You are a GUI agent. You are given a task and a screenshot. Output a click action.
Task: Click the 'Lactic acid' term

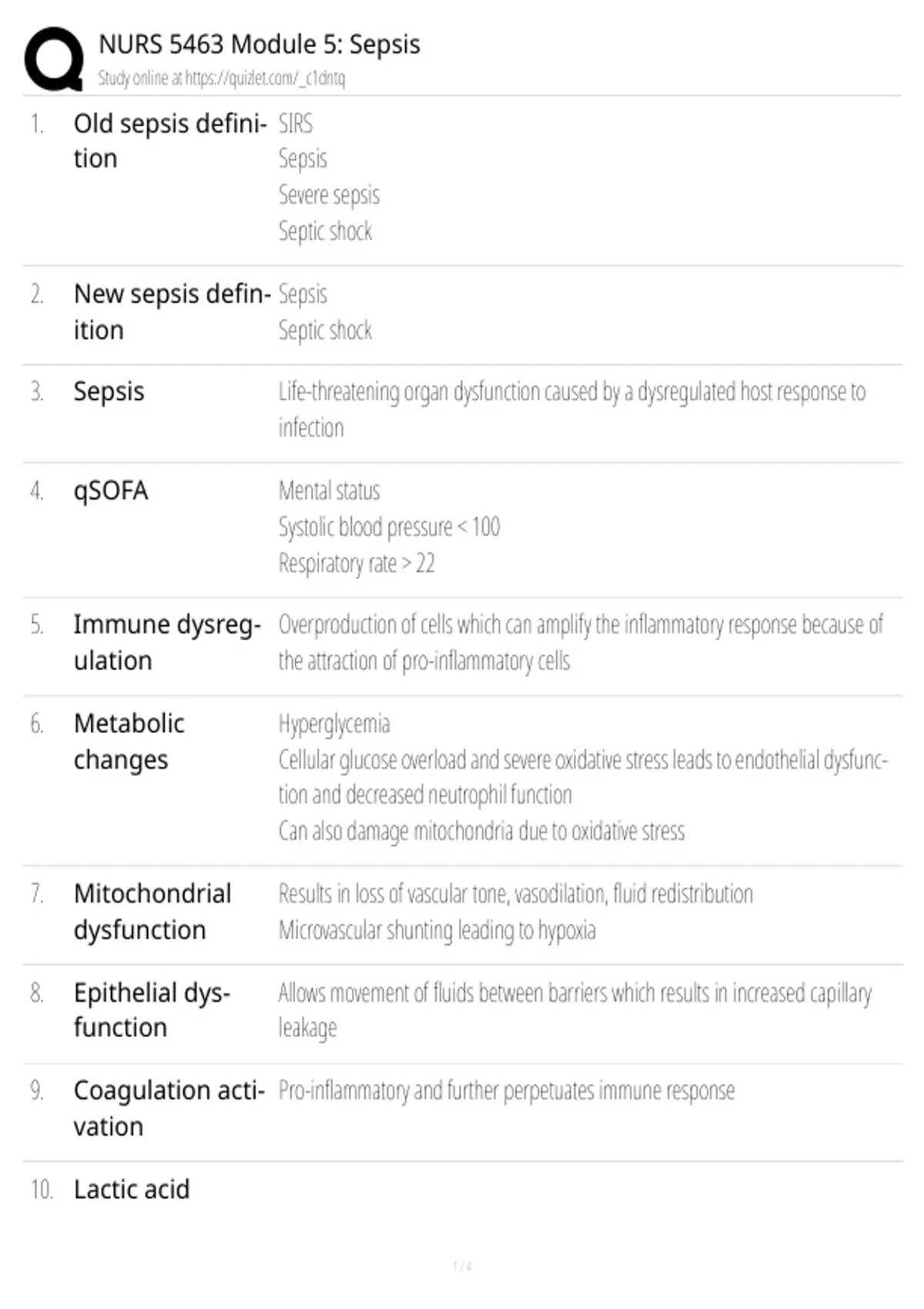[132, 1189]
